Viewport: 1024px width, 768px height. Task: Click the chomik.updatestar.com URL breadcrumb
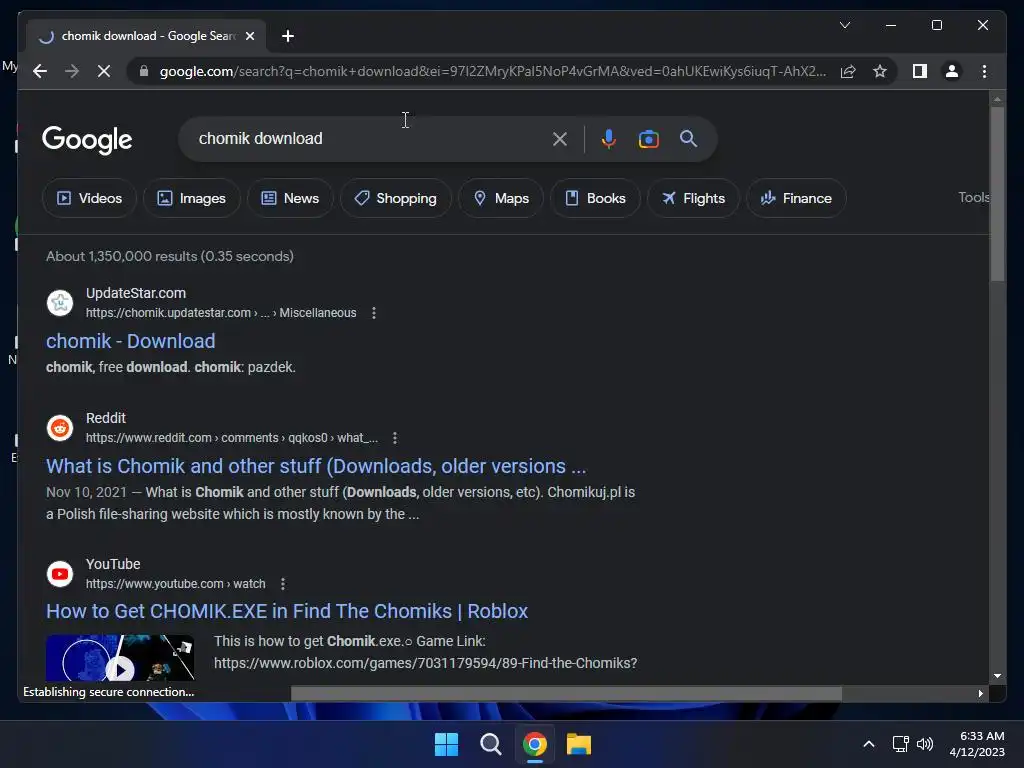point(221,313)
